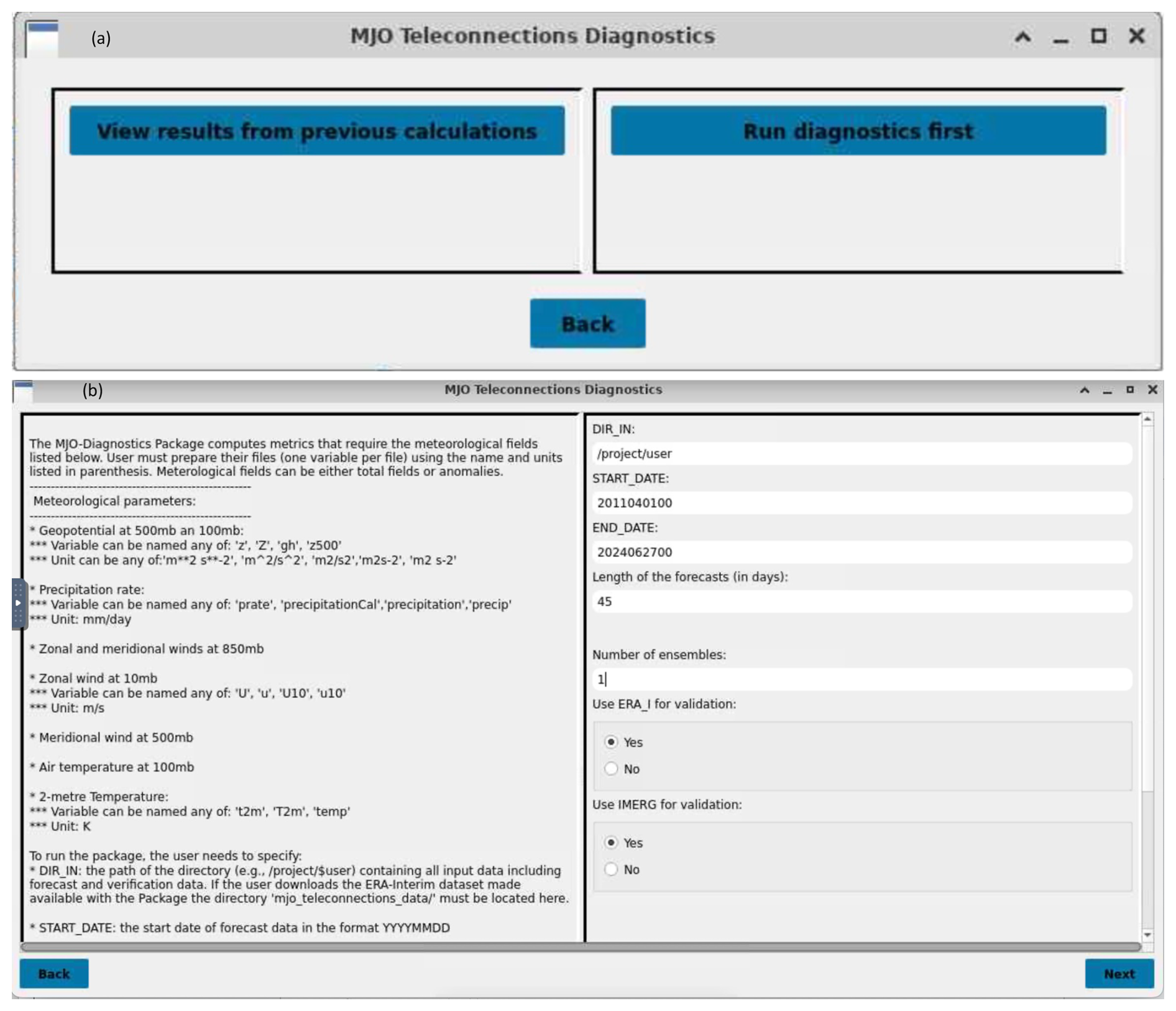This screenshot has height=1011, width=1176.
Task: Expand the side panel handle beside the description text
Action: 18,603
